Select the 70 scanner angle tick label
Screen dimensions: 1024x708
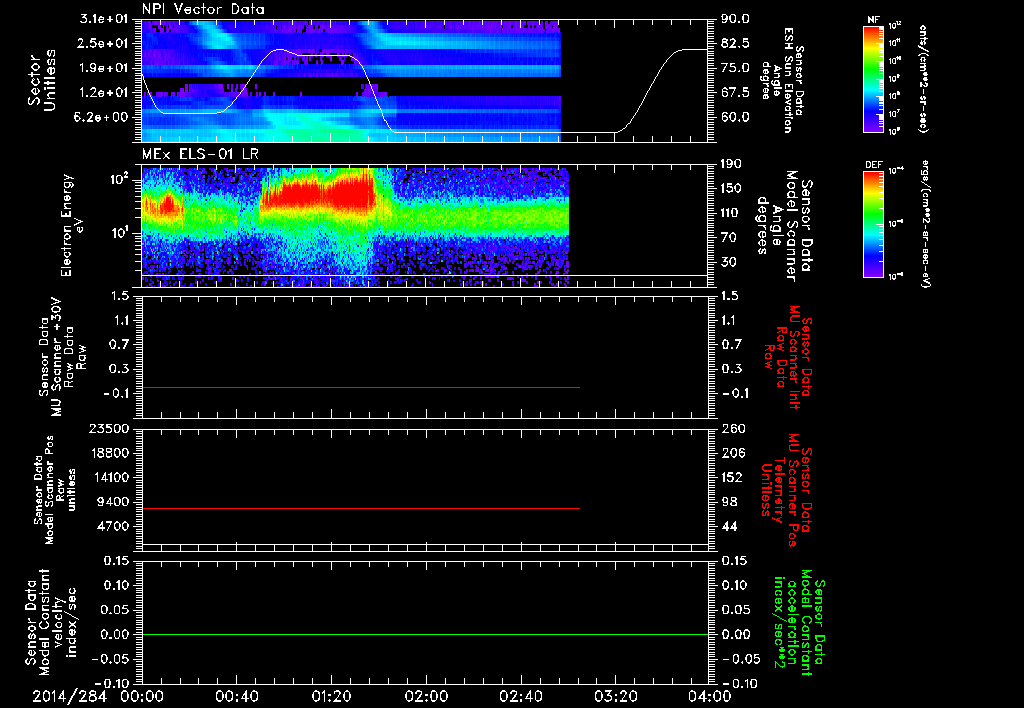tap(728, 238)
